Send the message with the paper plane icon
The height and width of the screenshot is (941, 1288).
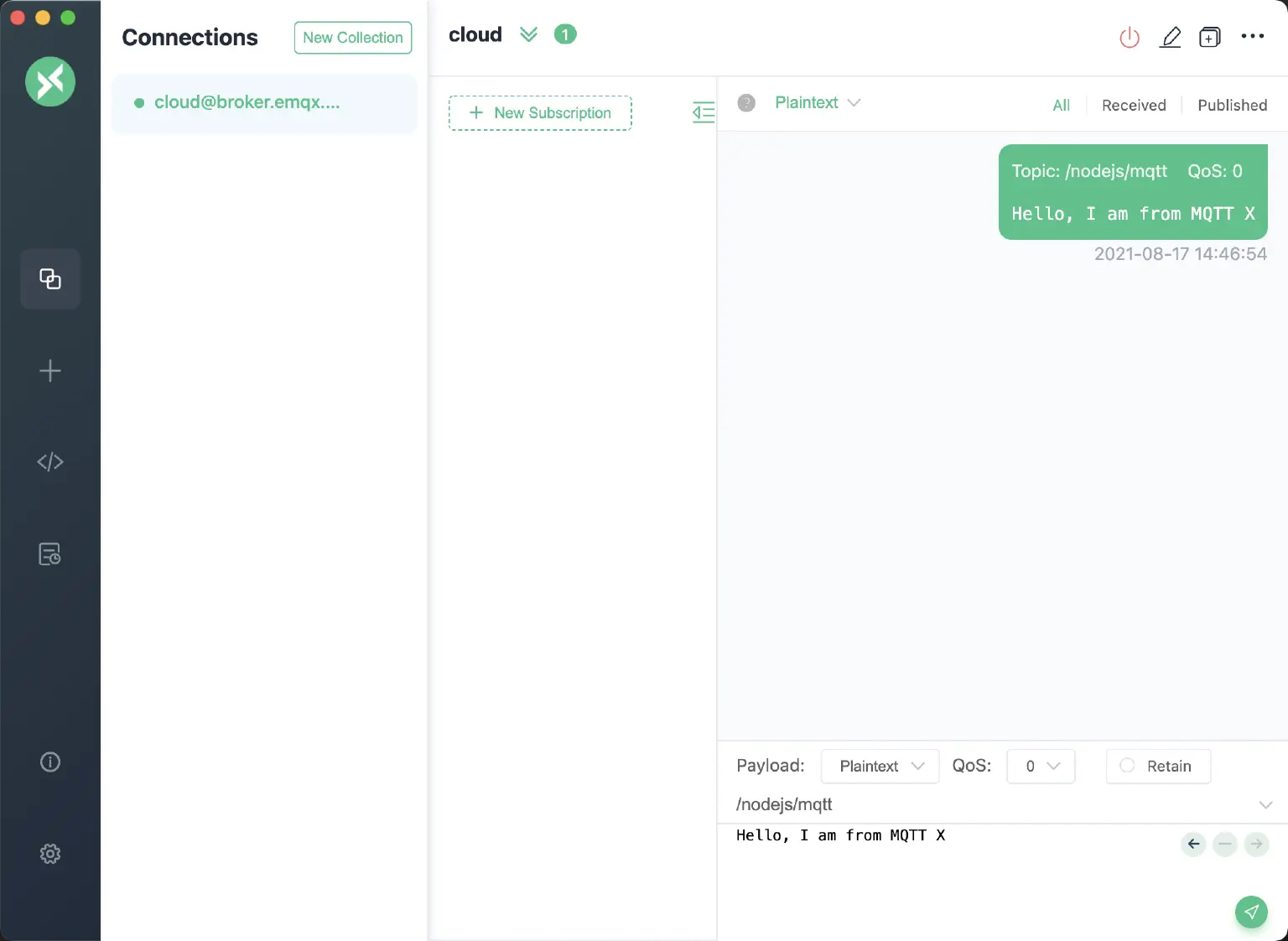click(1251, 912)
